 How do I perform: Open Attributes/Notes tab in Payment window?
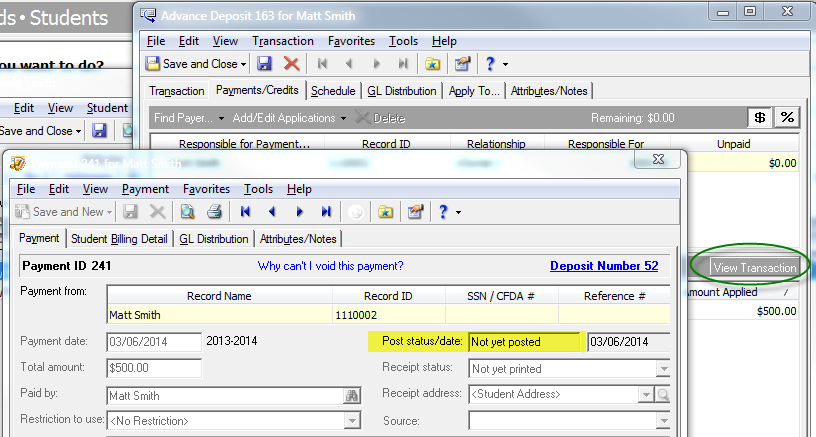[298, 239]
